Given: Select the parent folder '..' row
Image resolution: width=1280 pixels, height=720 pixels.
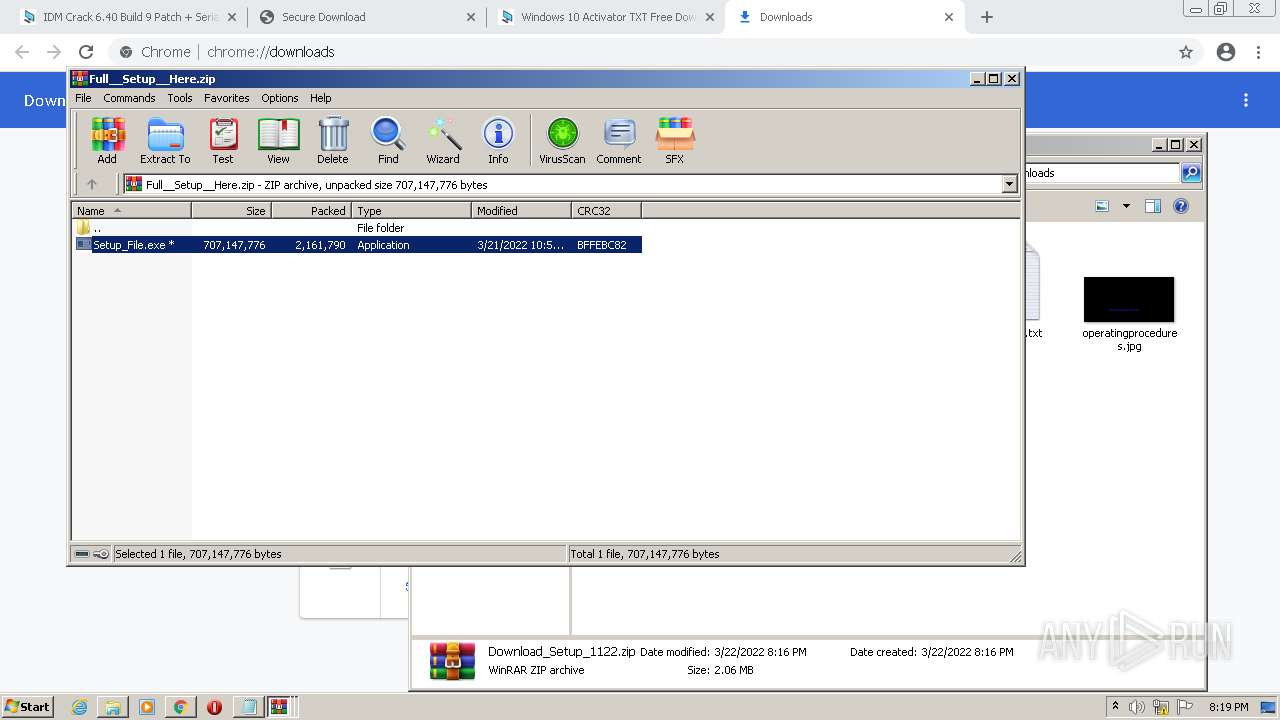Looking at the screenshot, I should coord(357,228).
